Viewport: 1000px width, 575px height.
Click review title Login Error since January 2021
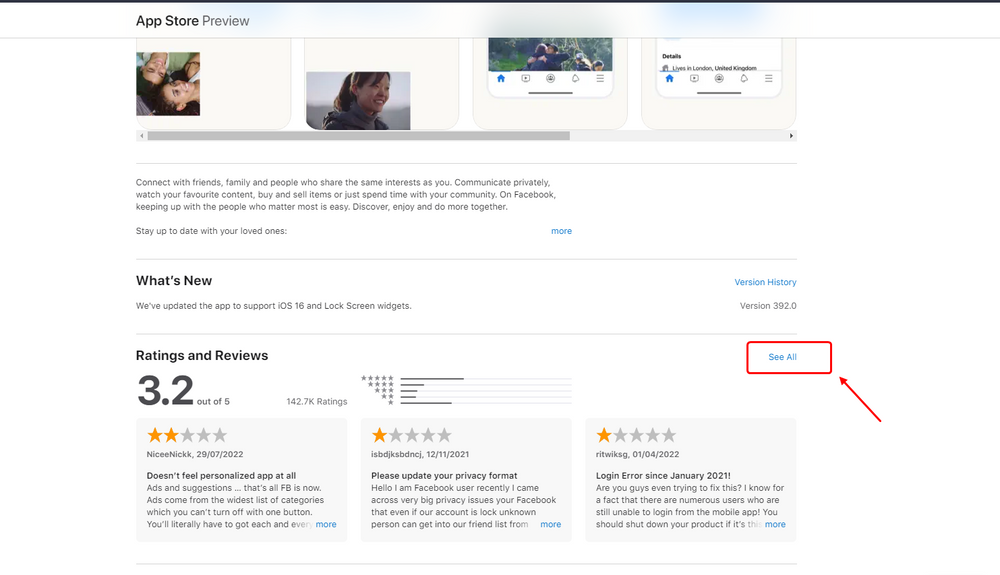[663, 476]
